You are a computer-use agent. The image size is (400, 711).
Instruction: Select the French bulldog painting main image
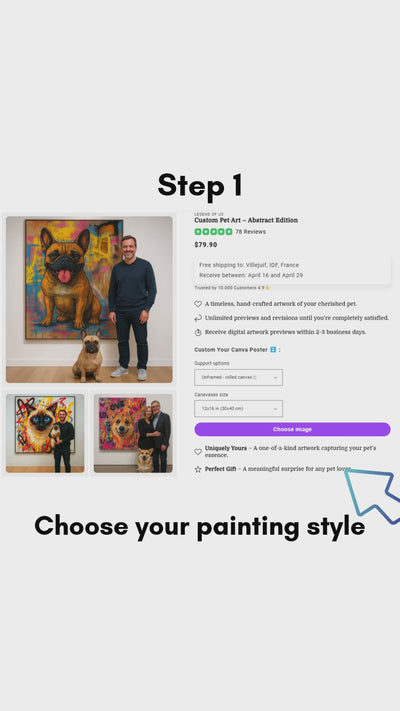(89, 300)
